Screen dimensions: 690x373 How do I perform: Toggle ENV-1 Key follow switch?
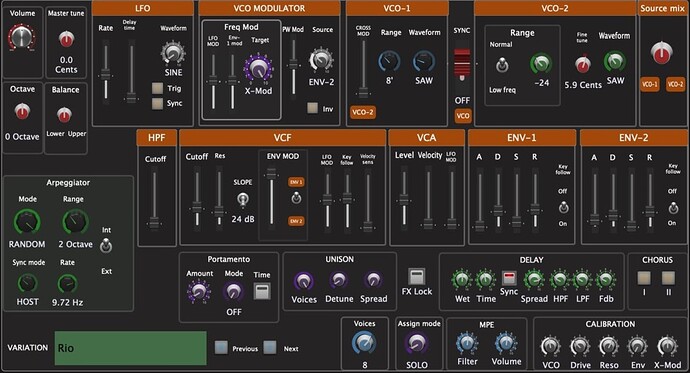coord(563,207)
